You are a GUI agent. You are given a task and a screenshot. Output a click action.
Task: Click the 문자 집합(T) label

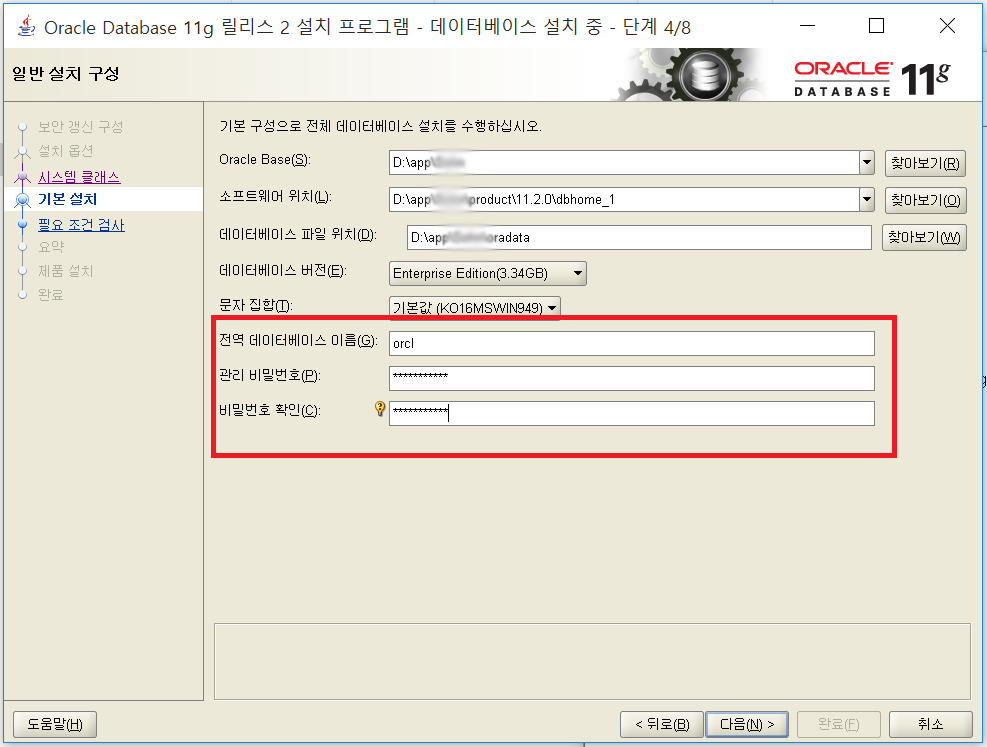256,305
